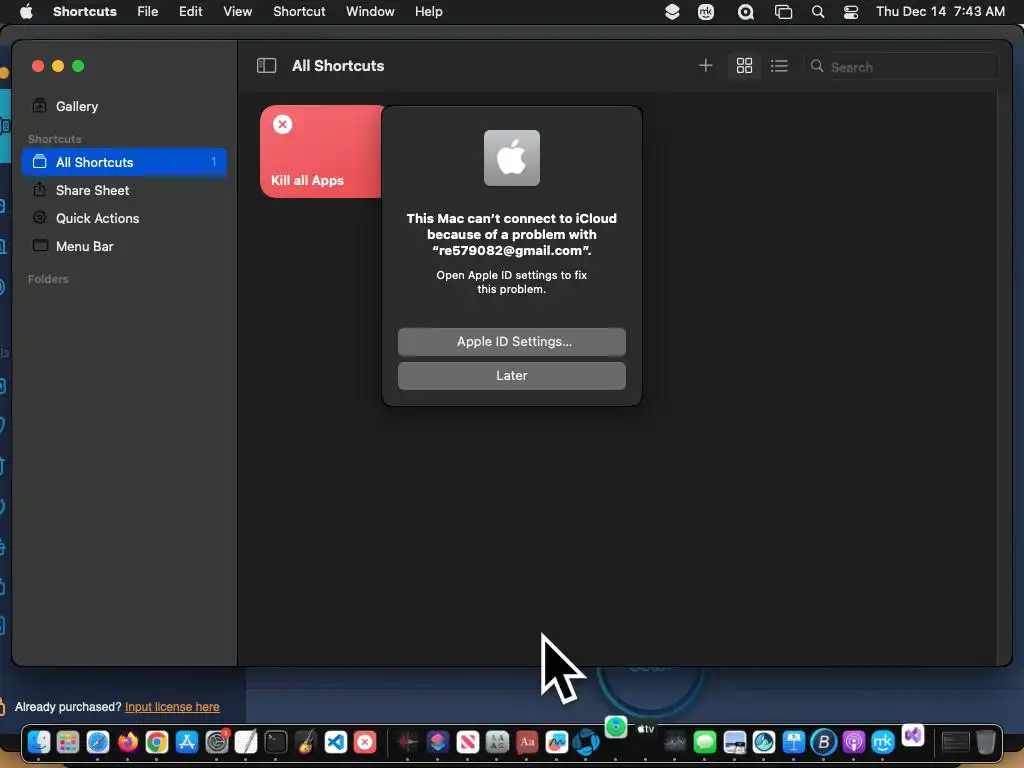Launch Firefox from the Dock
The image size is (1024, 768).
pyautogui.click(x=127, y=742)
